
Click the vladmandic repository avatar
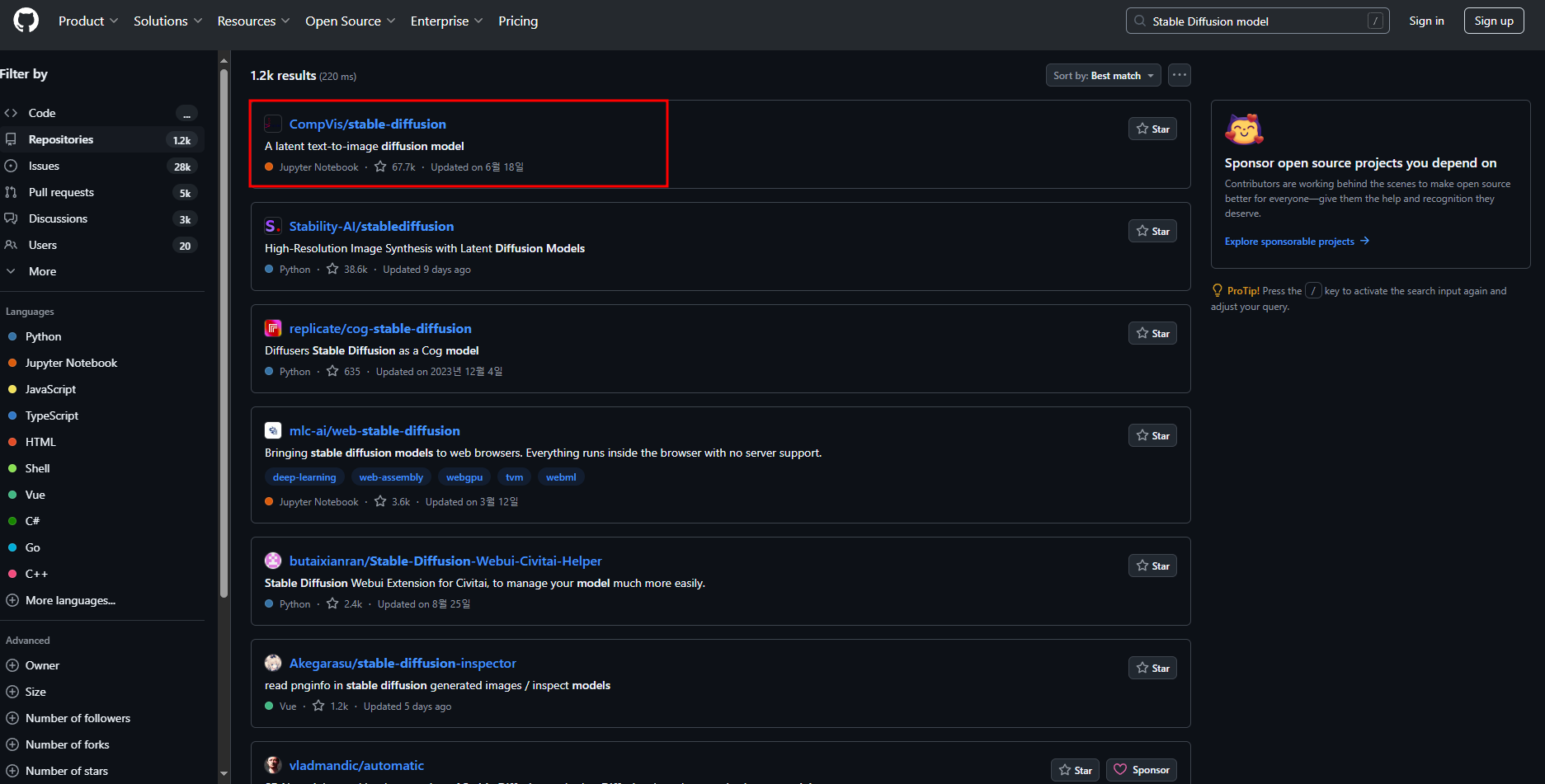pos(273,765)
